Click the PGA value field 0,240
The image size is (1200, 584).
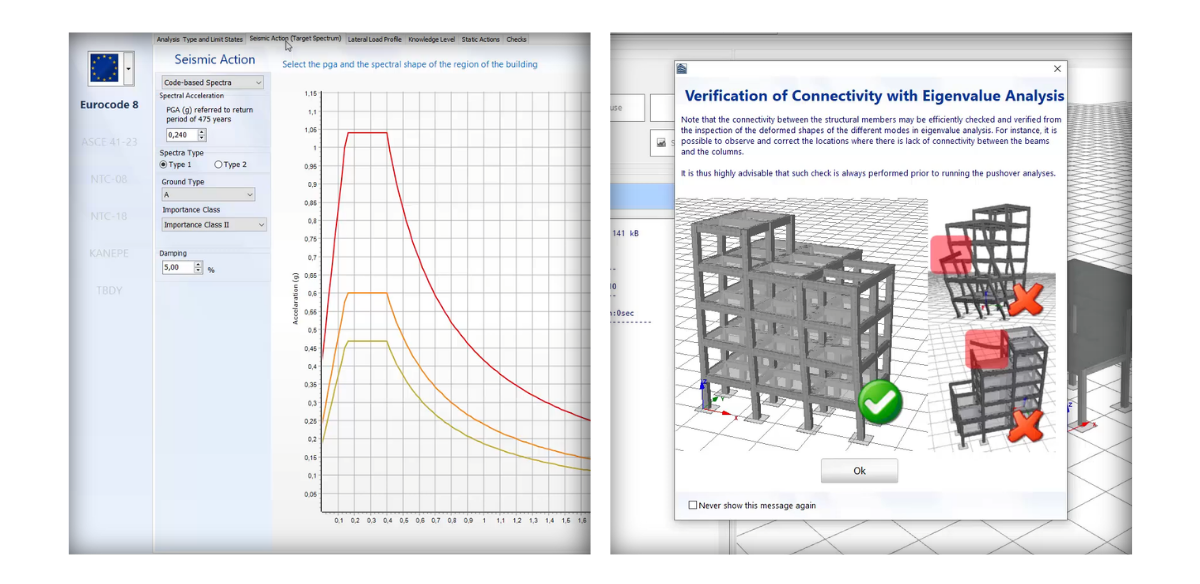pos(180,134)
